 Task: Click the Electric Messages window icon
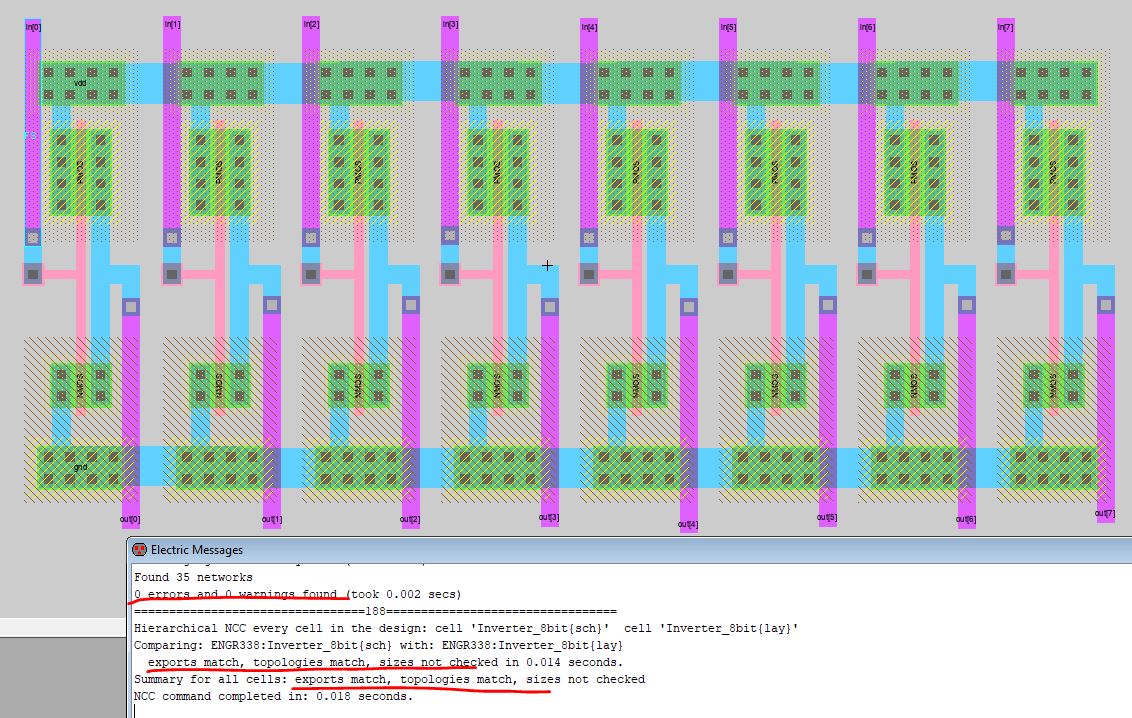coord(139,549)
